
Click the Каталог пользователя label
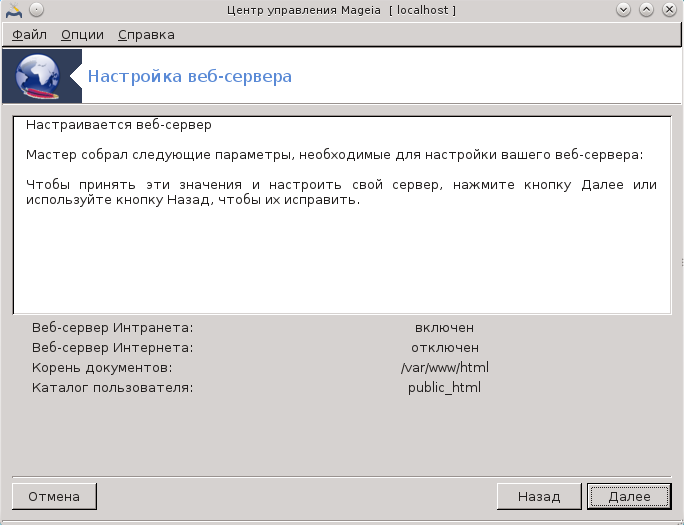click(113, 388)
